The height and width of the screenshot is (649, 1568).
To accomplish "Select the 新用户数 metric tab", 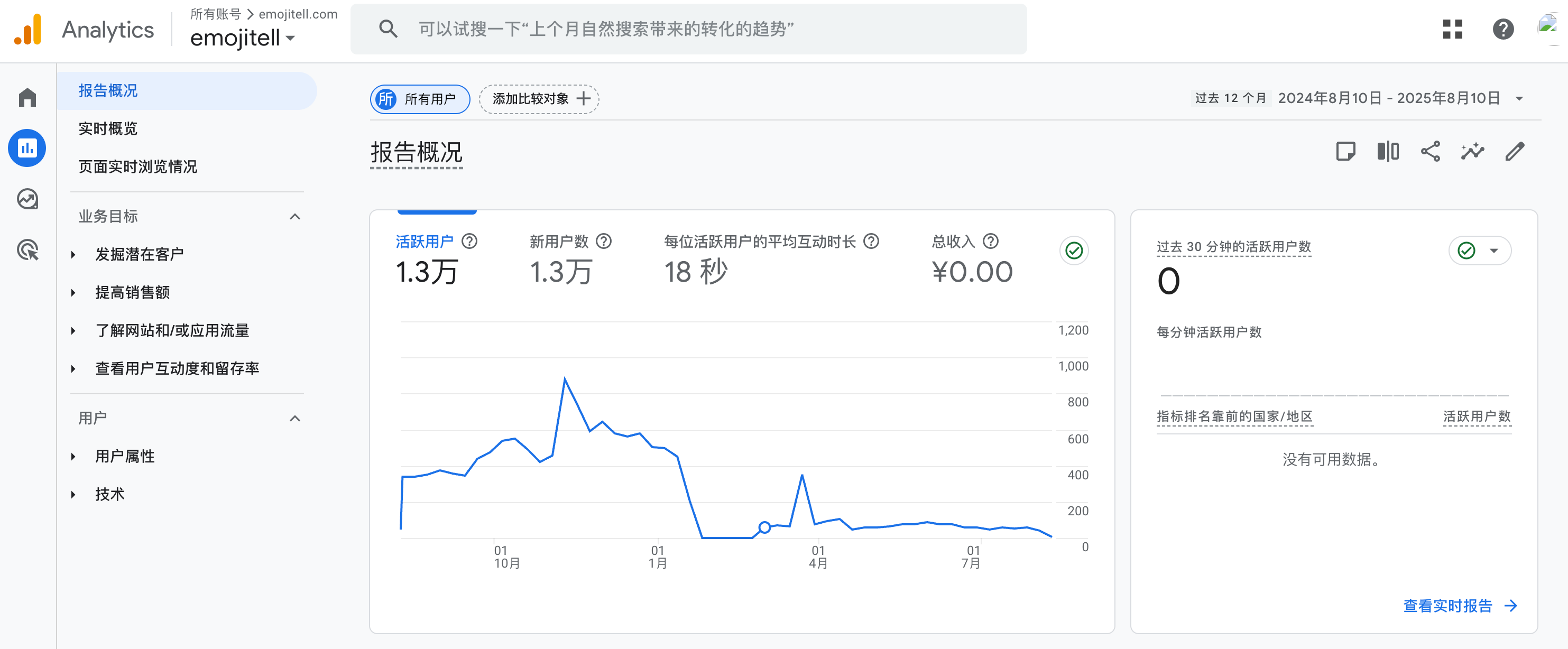I will coord(559,242).
